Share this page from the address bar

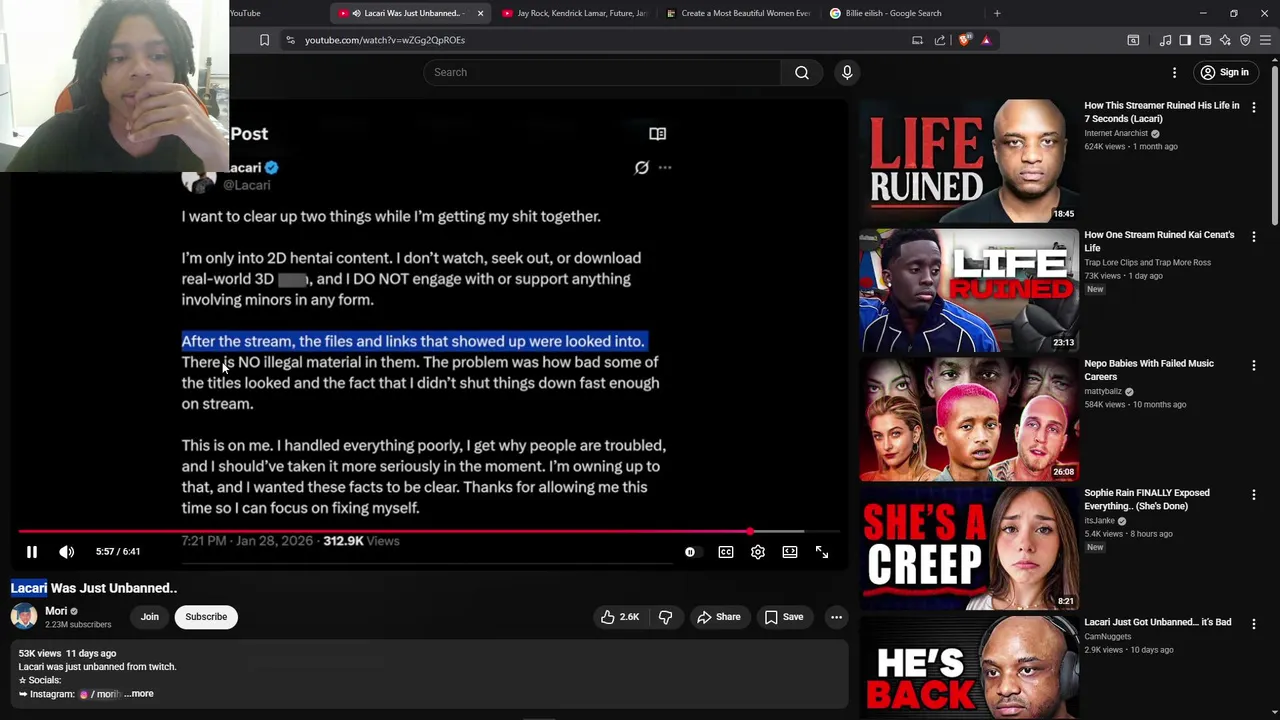tap(940, 40)
